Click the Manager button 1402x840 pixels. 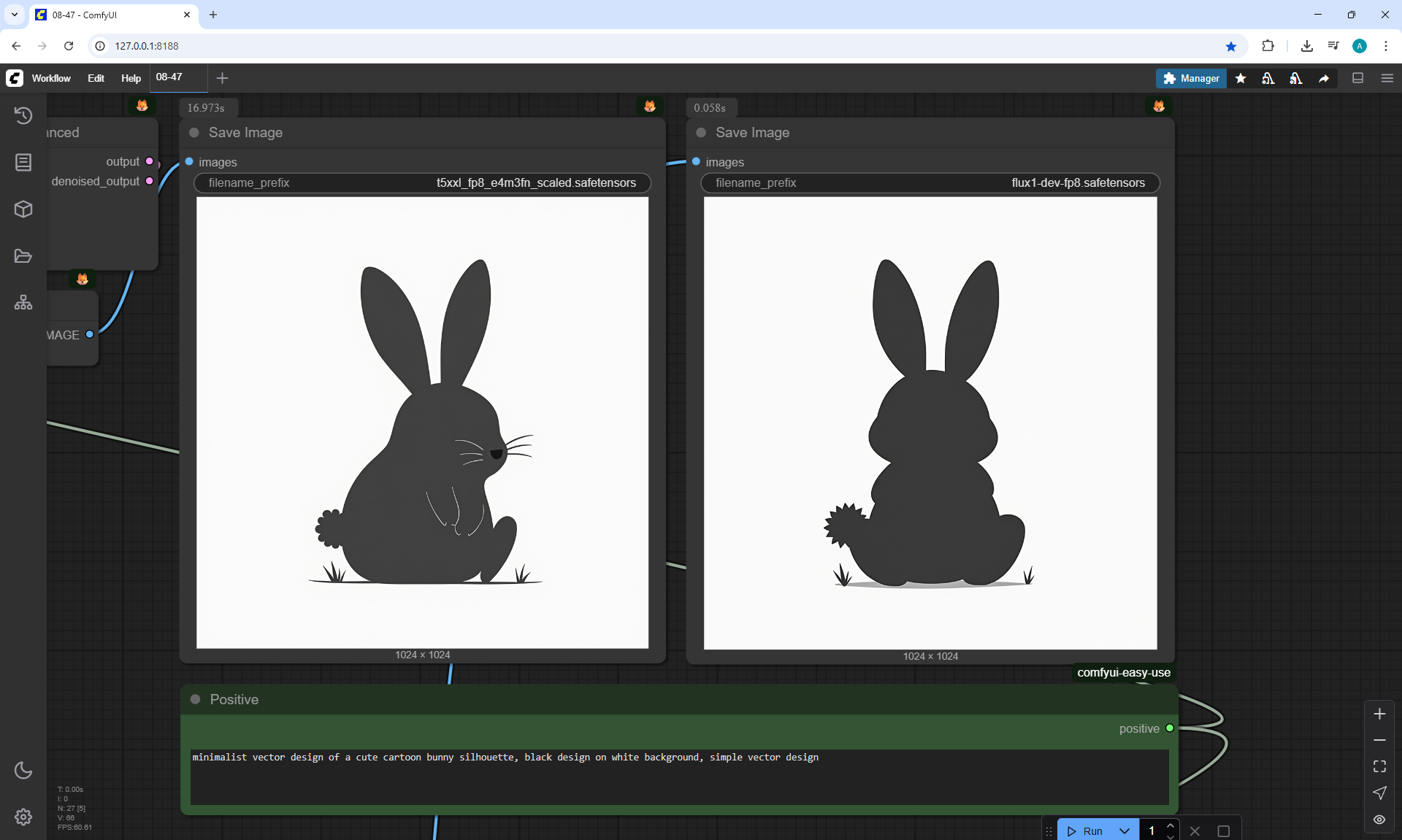[1191, 78]
